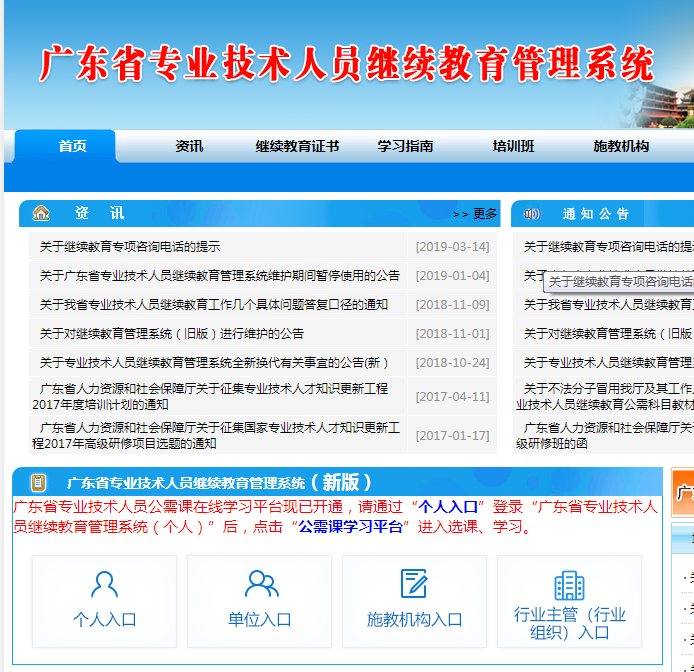Open 2017年高级研修项目选题的通知 news item

pos(216,436)
